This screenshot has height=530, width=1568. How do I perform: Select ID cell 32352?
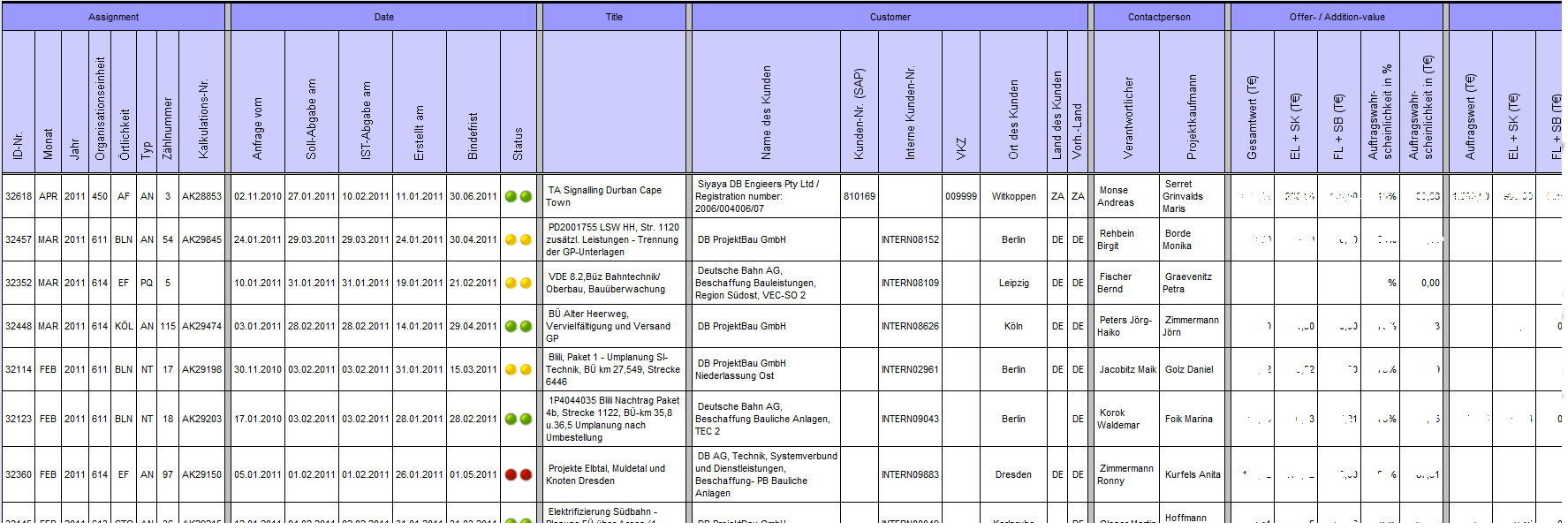pos(18,283)
